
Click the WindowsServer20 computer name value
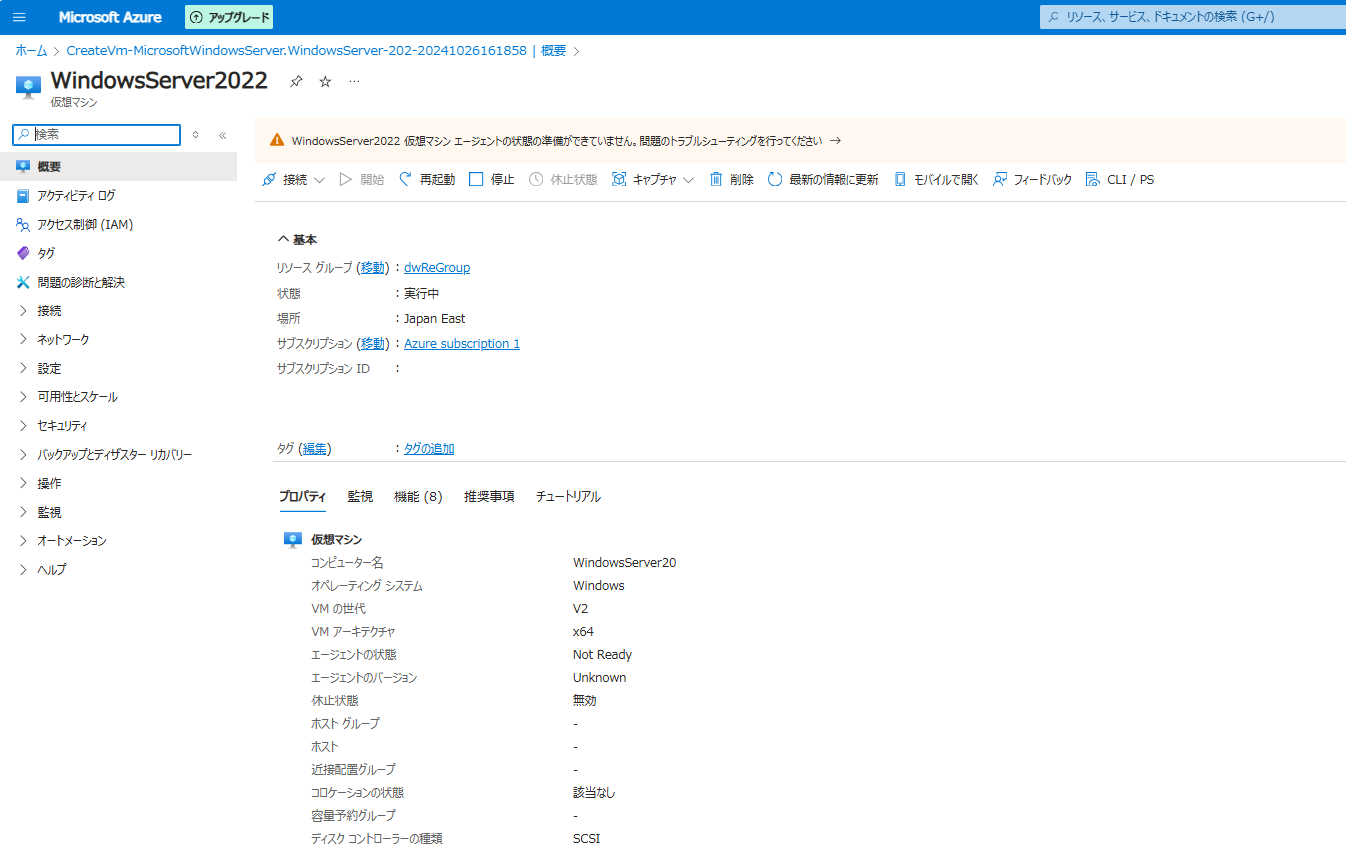(x=624, y=563)
